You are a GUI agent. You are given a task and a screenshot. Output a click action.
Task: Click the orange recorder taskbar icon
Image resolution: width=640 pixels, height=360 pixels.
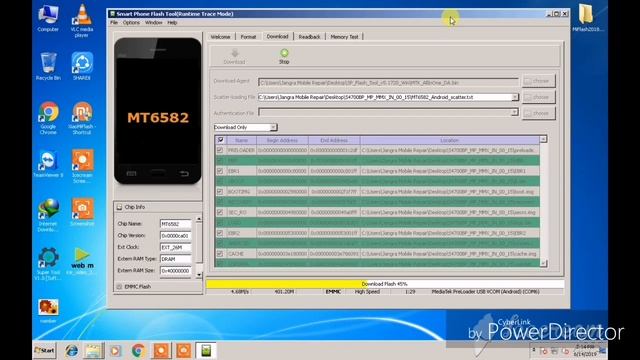click(161, 350)
